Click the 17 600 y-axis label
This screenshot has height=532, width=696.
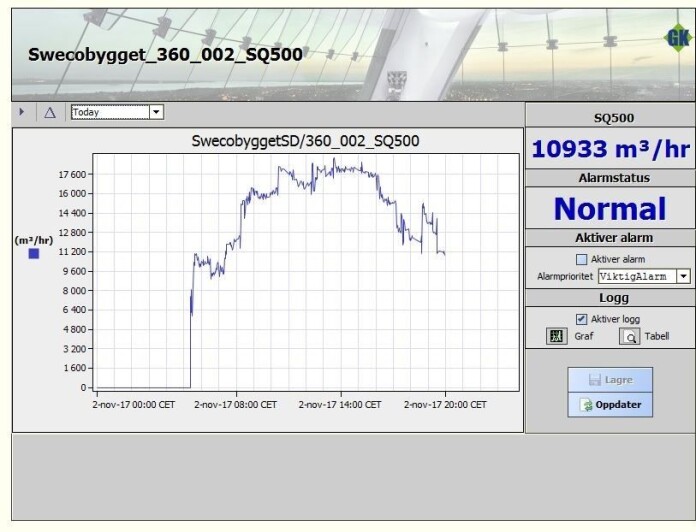point(72,174)
